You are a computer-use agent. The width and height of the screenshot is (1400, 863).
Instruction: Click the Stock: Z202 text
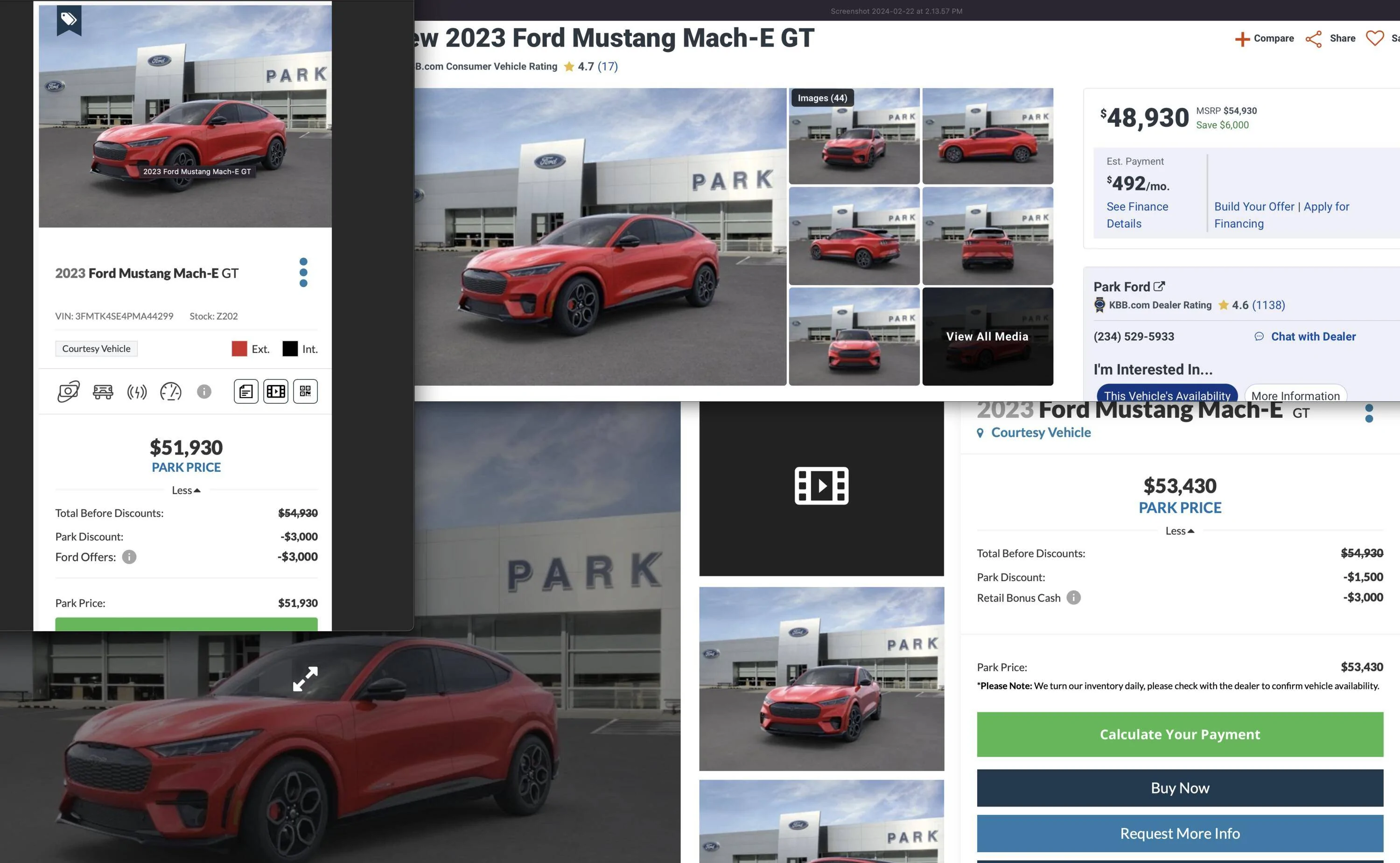pyautogui.click(x=213, y=316)
